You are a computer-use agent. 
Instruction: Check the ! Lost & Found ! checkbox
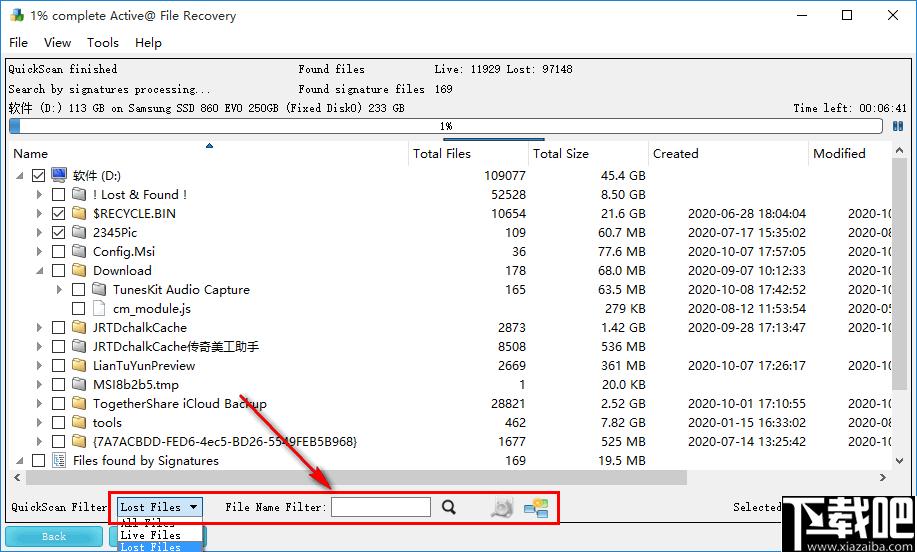coord(58,194)
